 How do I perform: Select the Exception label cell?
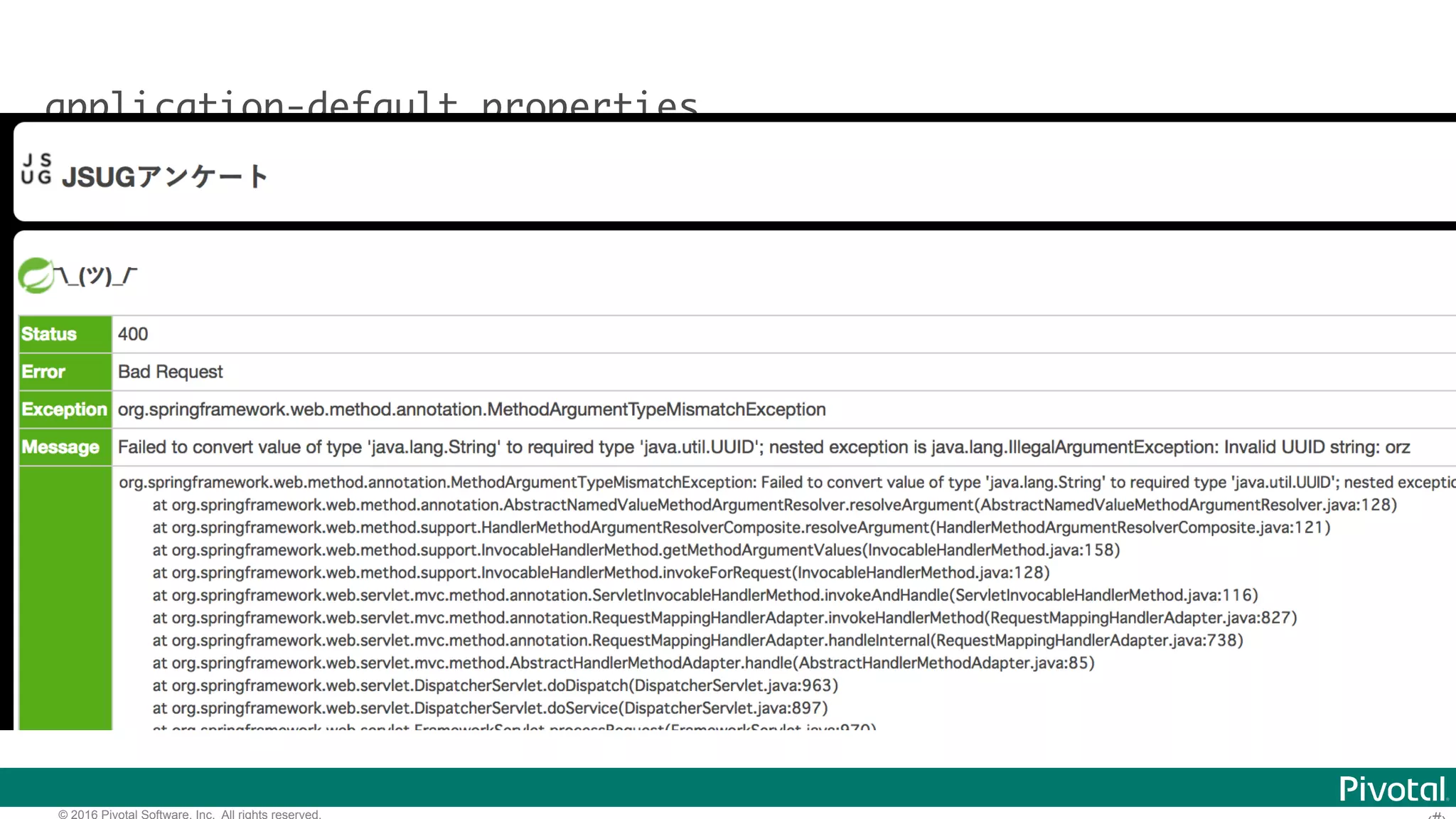[x=65, y=409]
